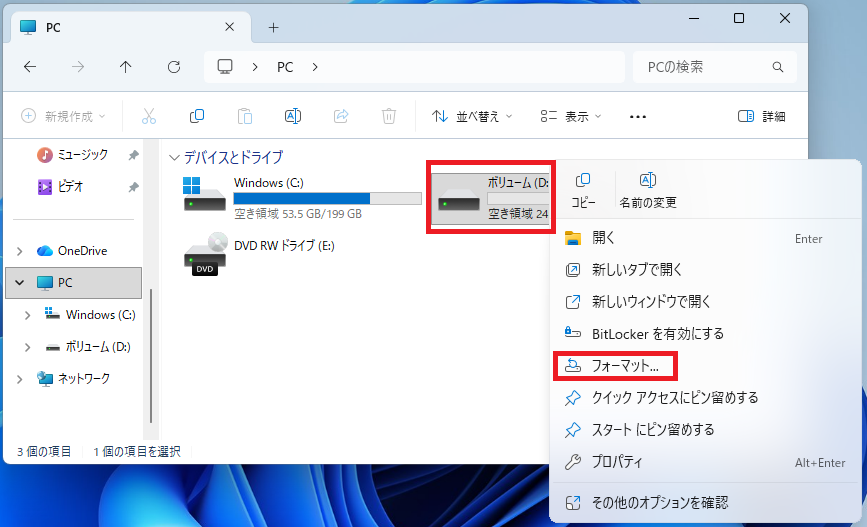
Task: Click the Paste clipboard icon in toolbar
Action: 245,116
